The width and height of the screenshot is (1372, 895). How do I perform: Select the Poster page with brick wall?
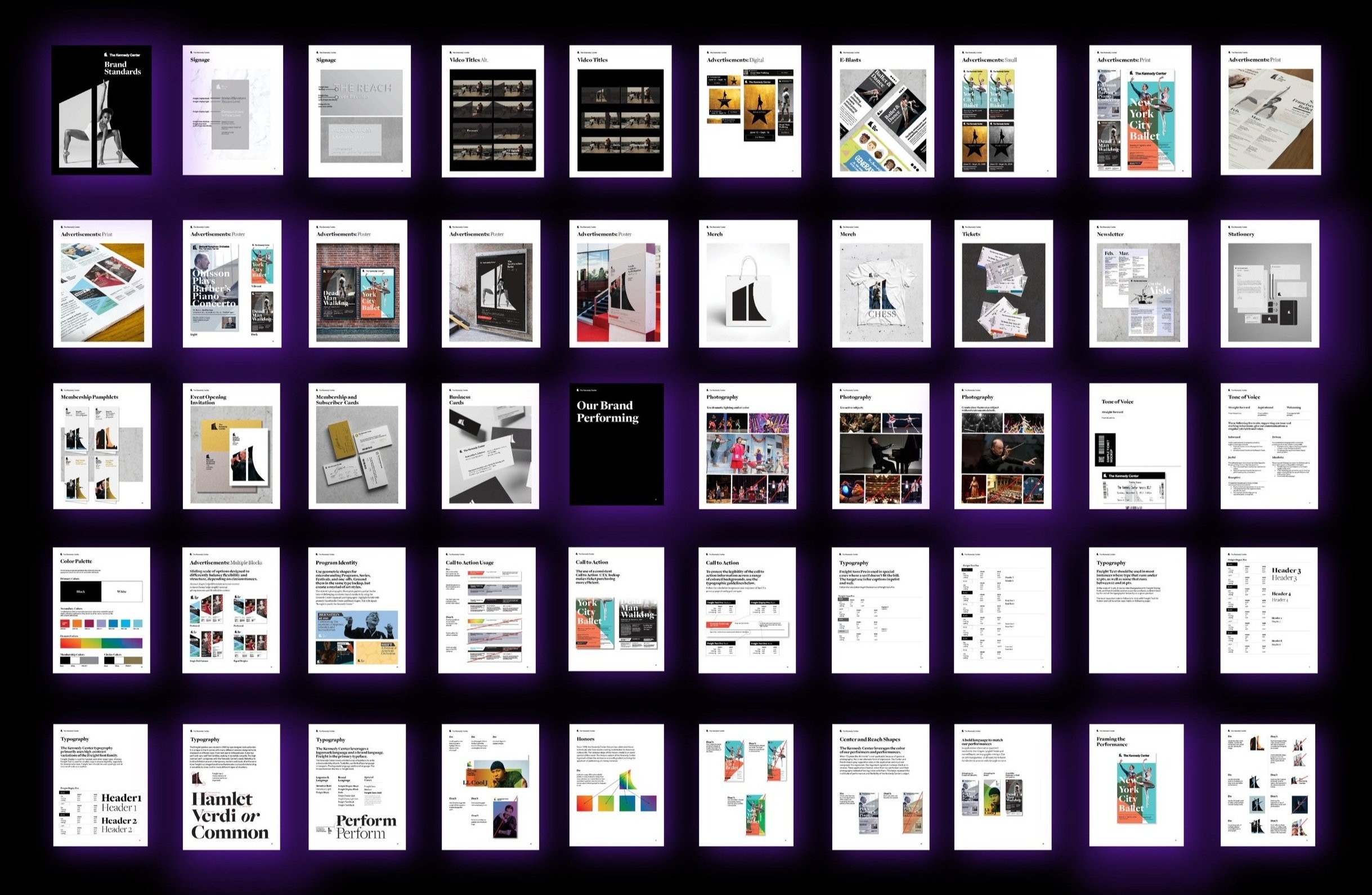pyautogui.click(x=358, y=284)
